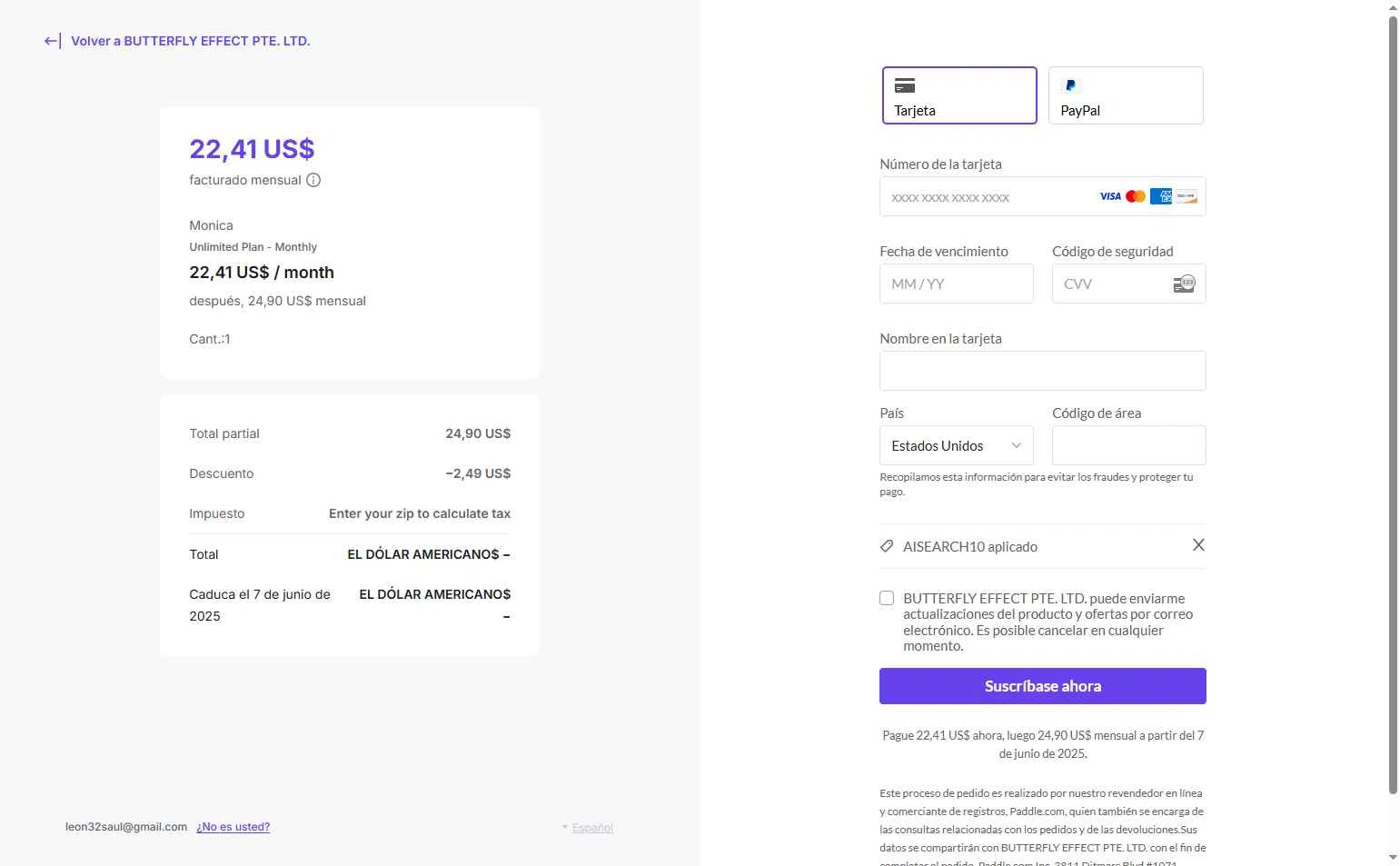Focus the CVV security code field
Viewport: 1400px width, 866px height.
coord(1129,284)
